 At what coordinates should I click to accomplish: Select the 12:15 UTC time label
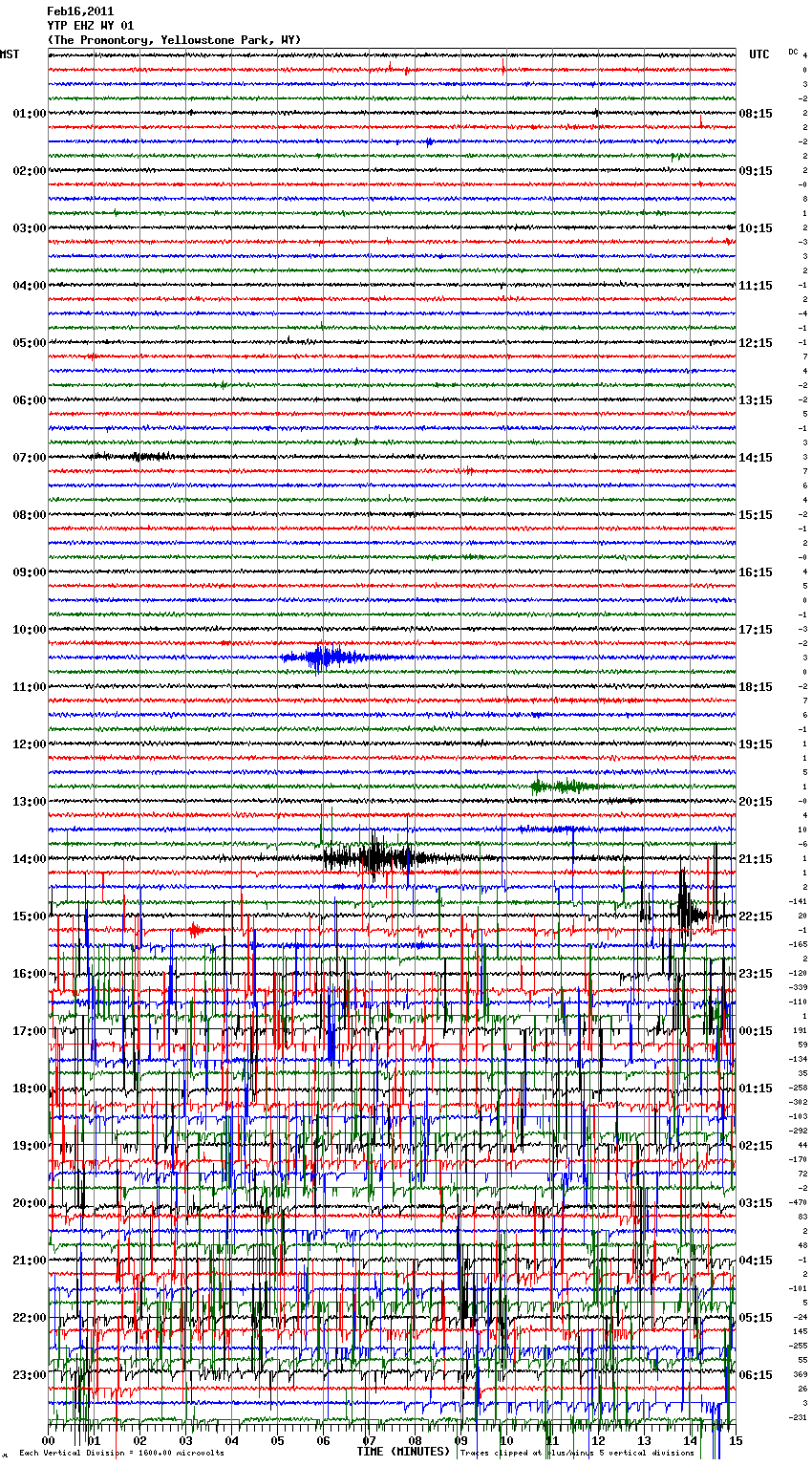coord(756,343)
